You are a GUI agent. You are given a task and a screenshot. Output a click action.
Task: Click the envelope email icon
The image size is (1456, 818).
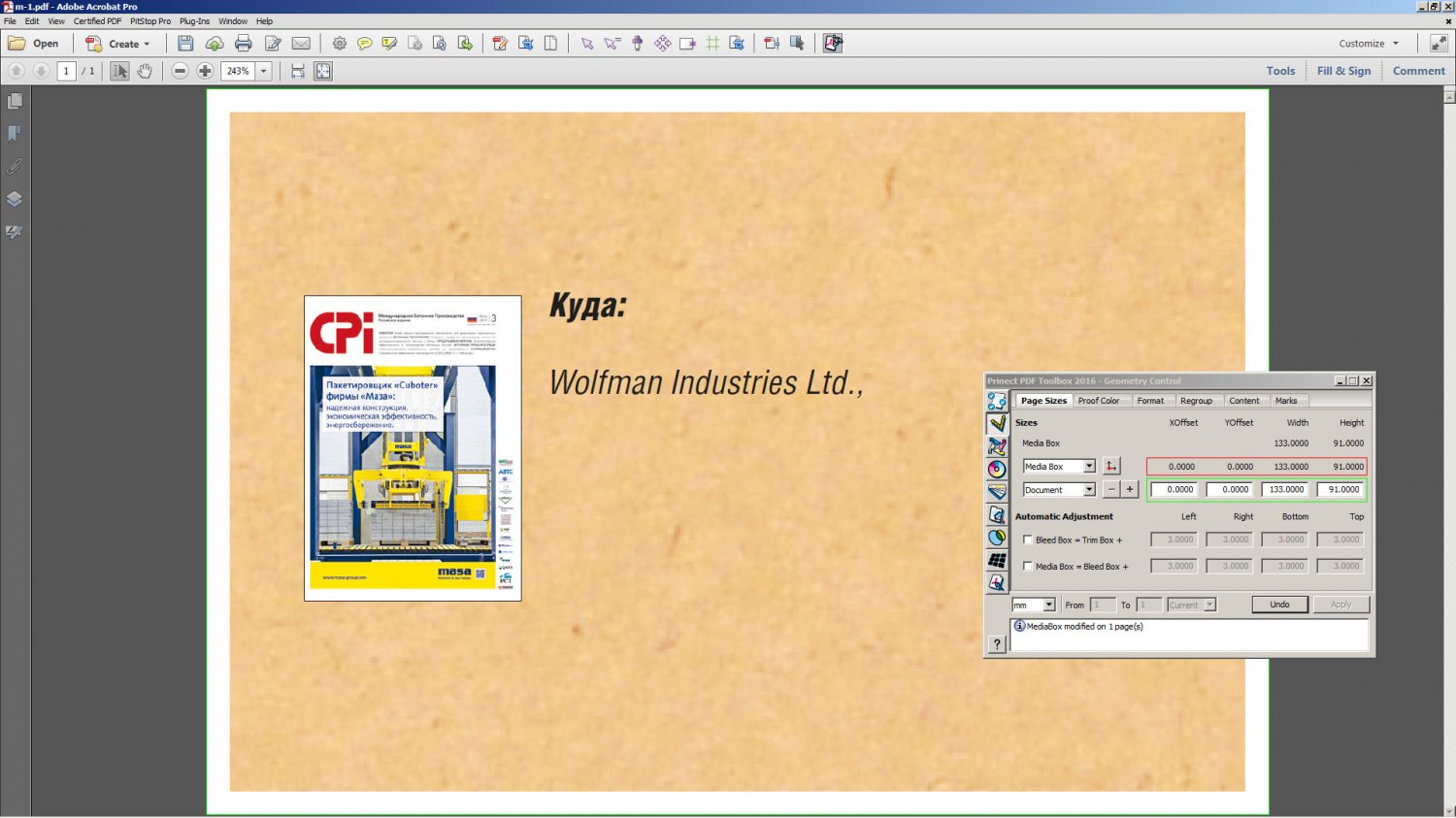pyautogui.click(x=301, y=44)
